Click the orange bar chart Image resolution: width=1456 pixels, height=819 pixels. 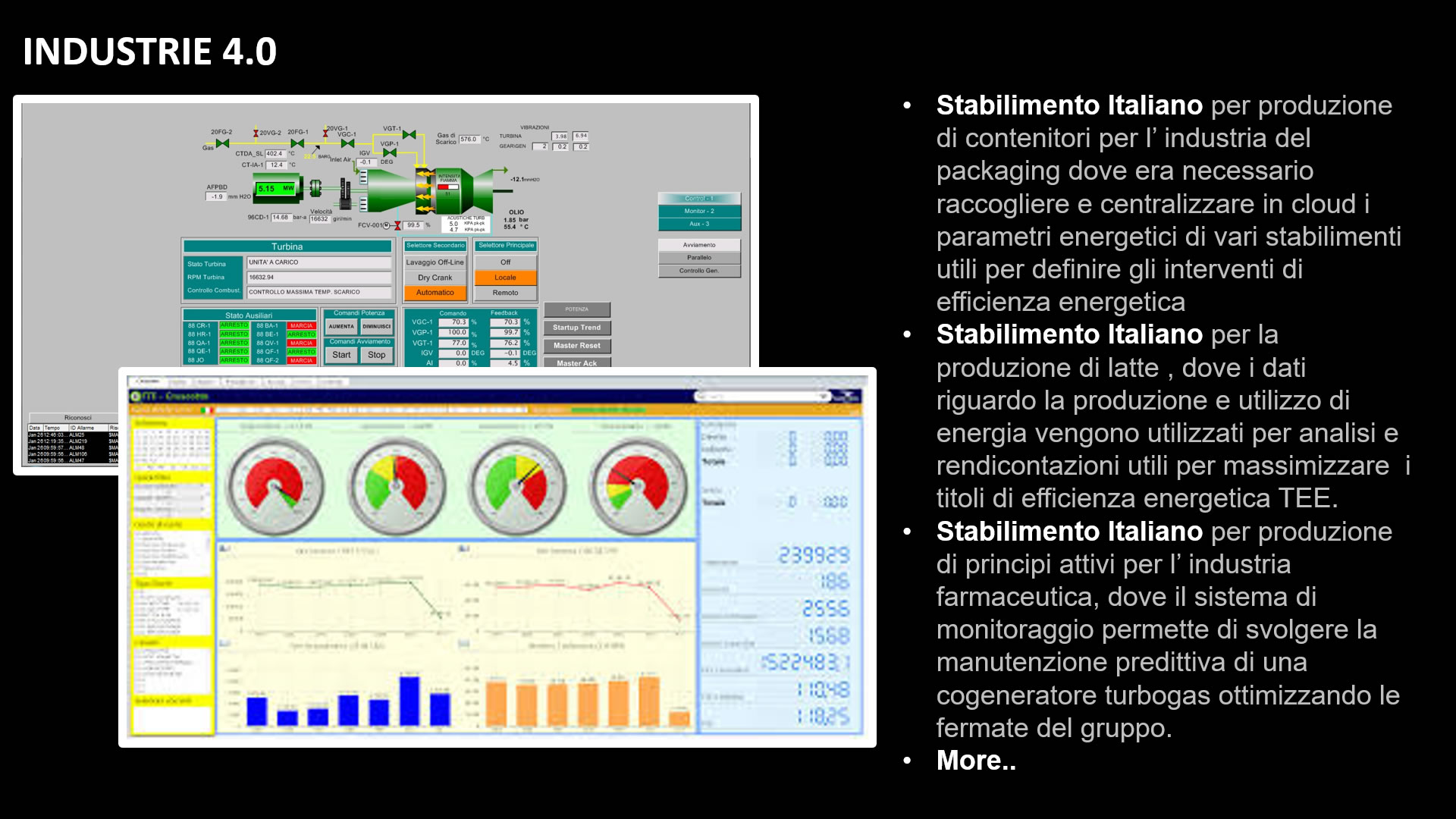point(579,686)
